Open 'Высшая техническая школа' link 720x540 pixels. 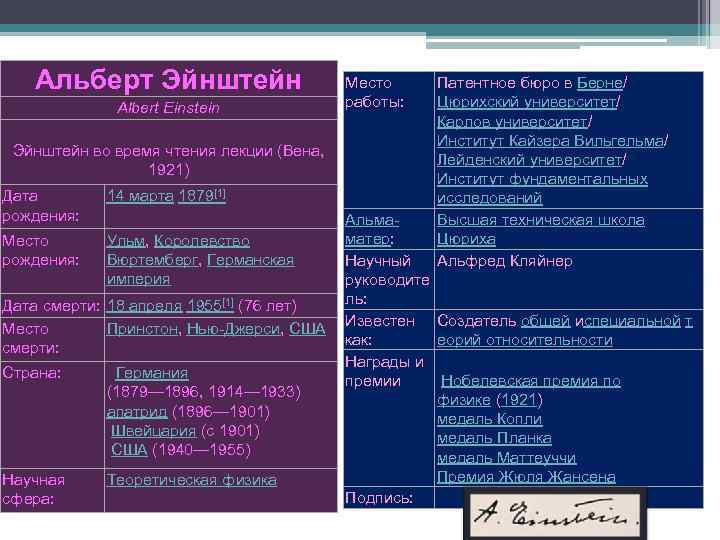[541, 220]
